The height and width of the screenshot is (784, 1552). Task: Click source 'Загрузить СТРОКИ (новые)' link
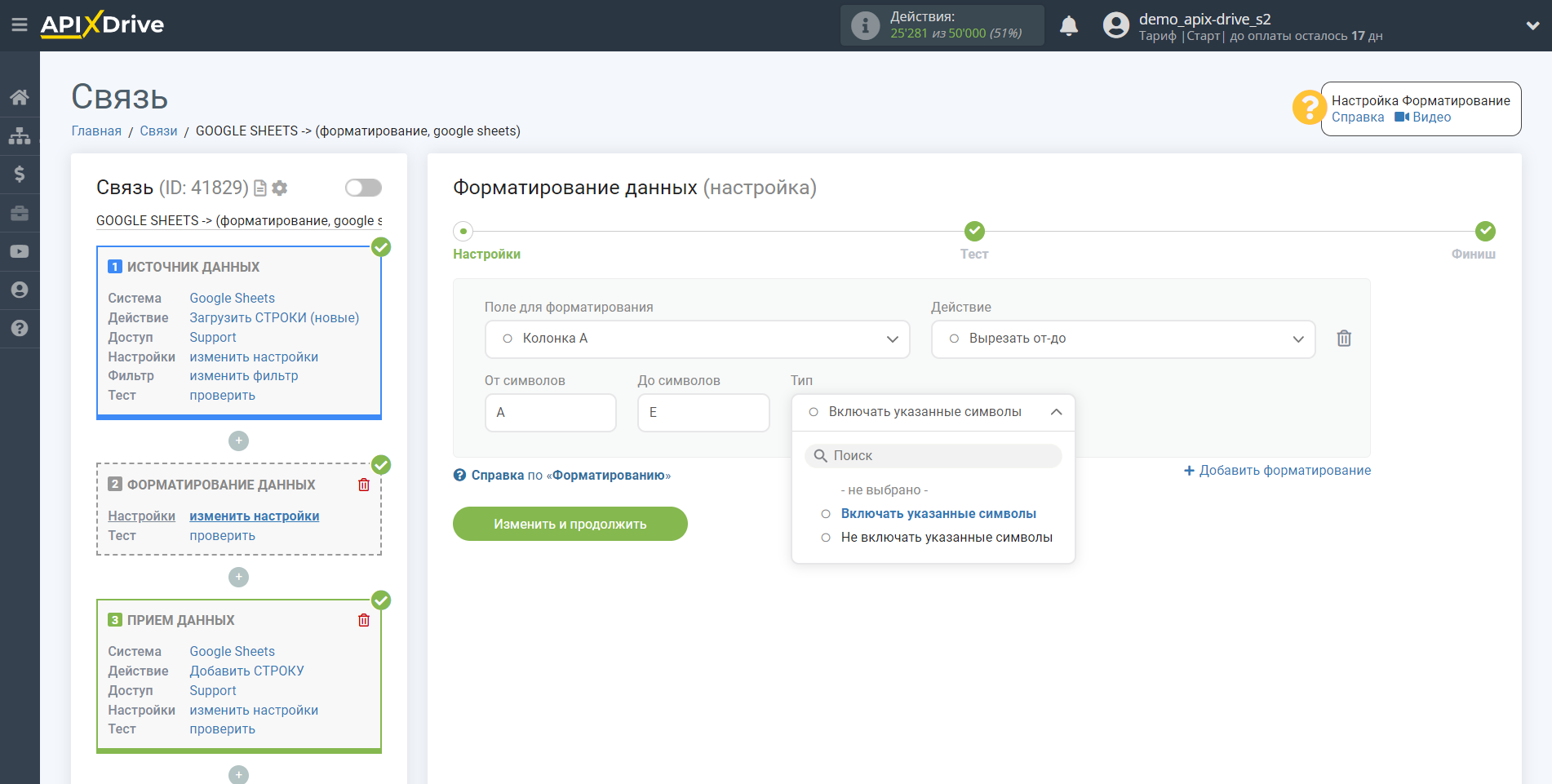pos(274,317)
